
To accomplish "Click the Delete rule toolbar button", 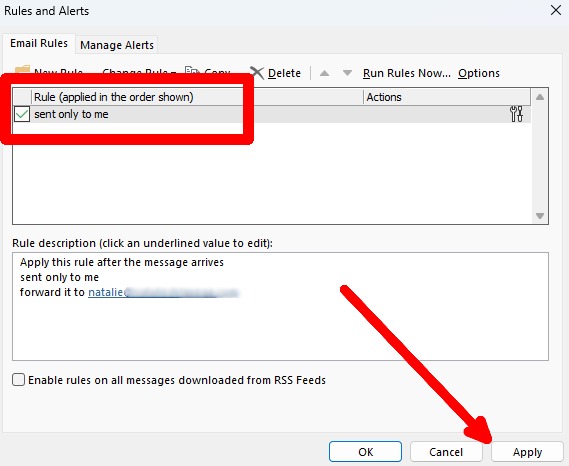I will [276, 73].
